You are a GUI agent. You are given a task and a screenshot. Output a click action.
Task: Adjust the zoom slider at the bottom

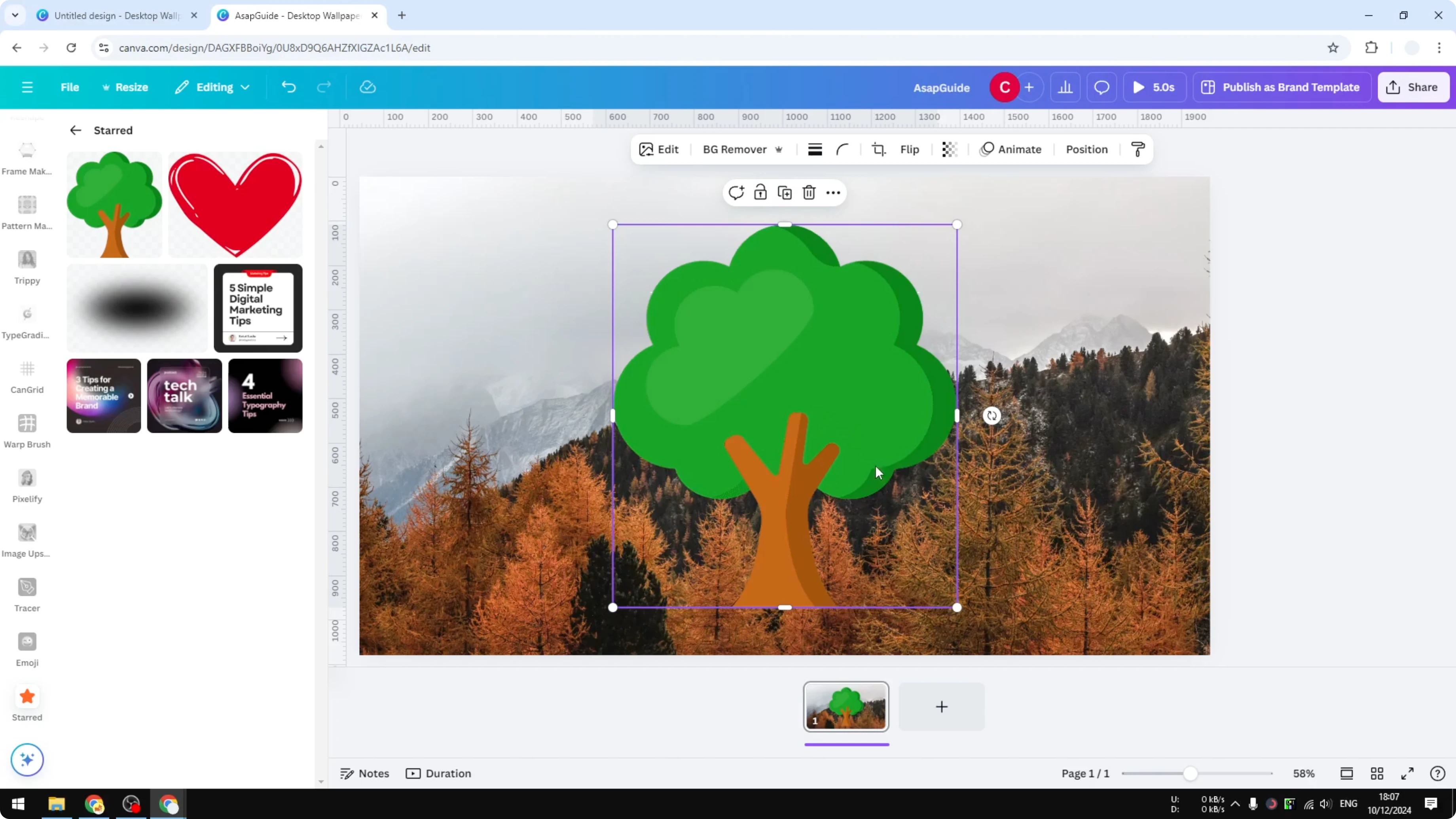(x=1191, y=773)
